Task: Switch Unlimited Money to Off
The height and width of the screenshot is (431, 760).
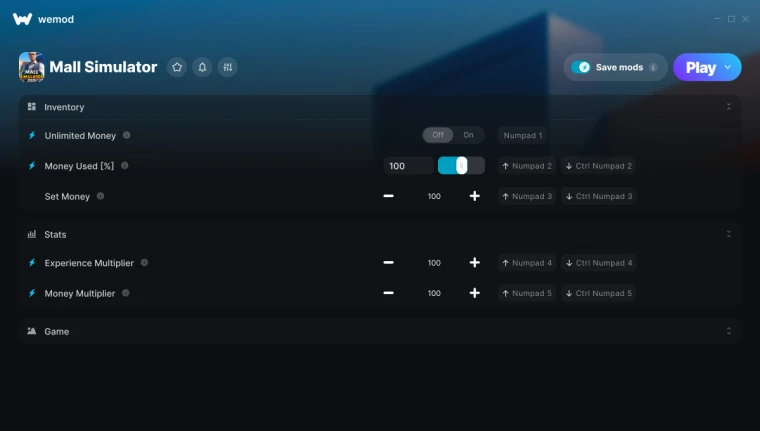Action: [x=438, y=135]
